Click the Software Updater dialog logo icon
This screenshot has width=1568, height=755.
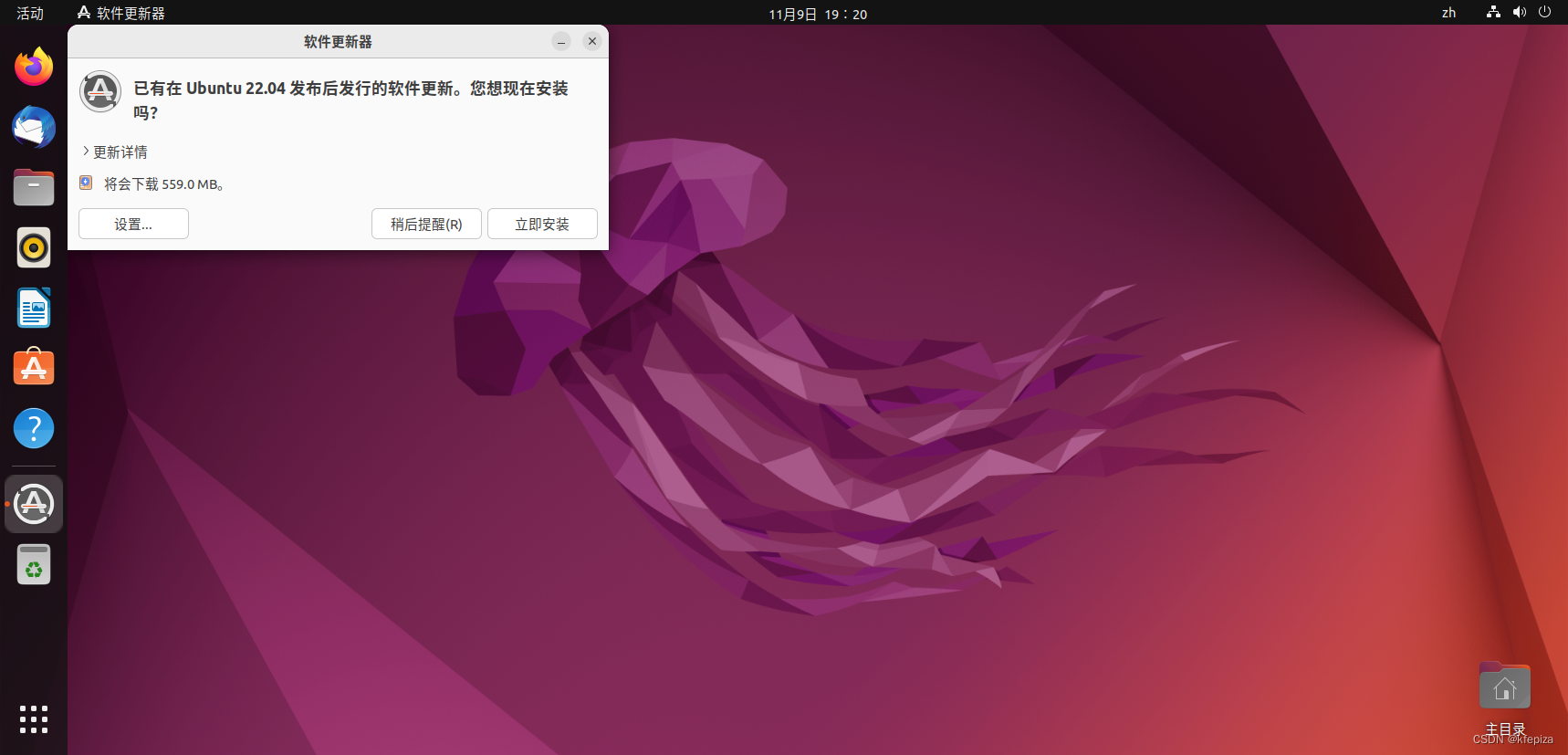[x=100, y=91]
